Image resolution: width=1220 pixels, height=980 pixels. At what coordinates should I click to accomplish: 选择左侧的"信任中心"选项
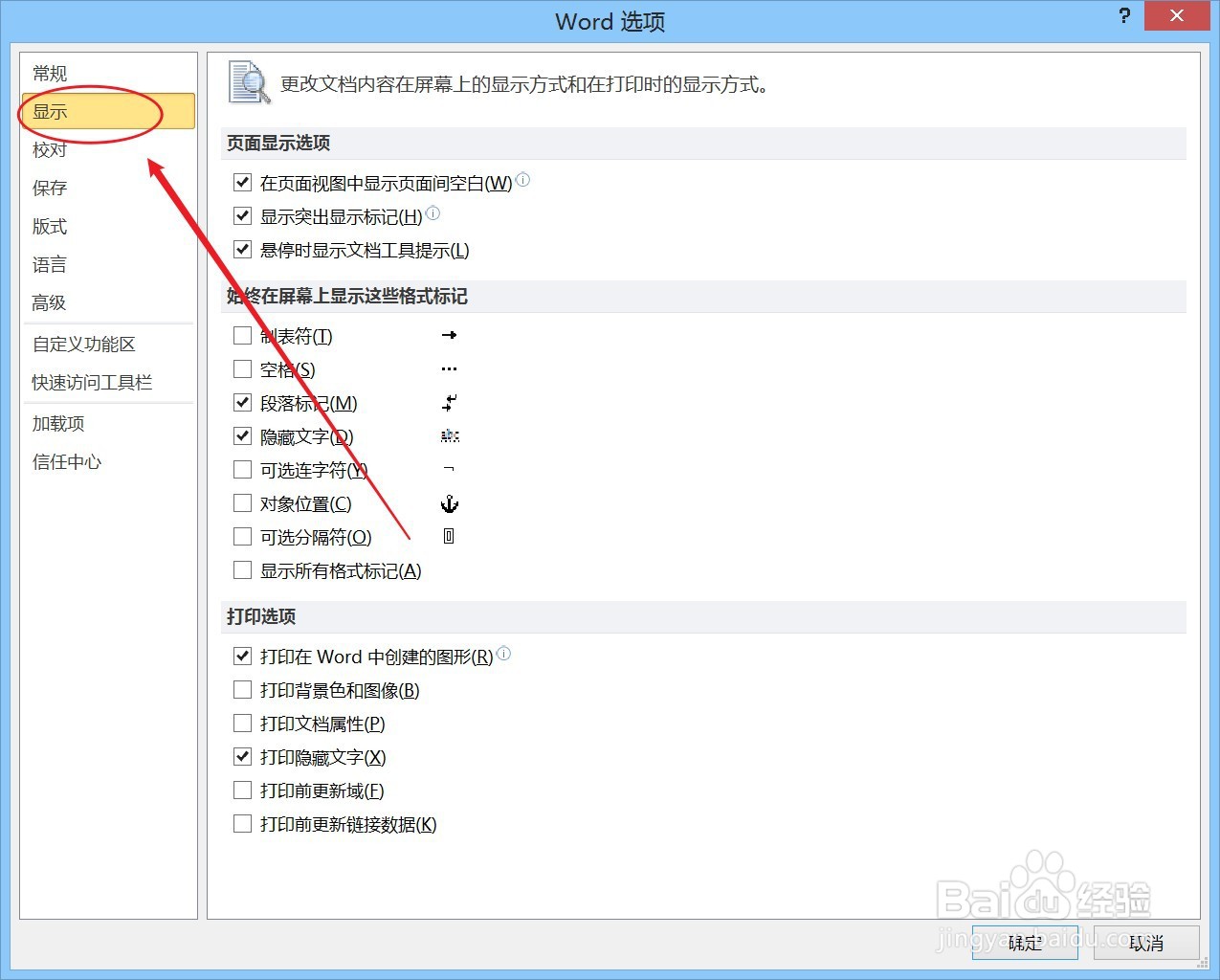click(66, 461)
